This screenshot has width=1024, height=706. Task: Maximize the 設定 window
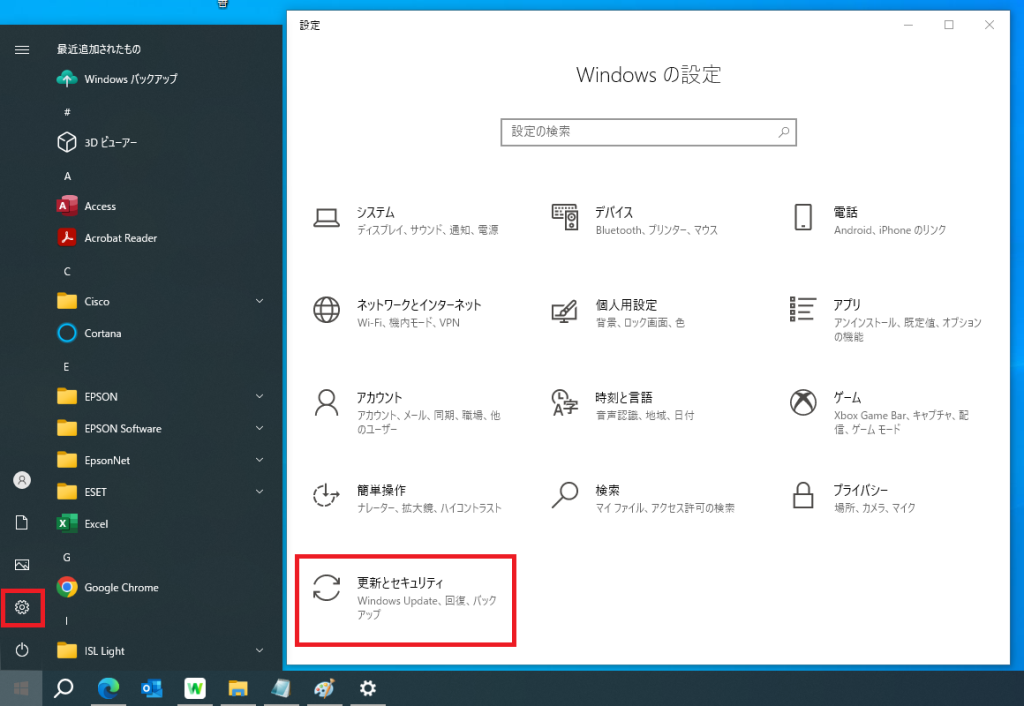[948, 25]
